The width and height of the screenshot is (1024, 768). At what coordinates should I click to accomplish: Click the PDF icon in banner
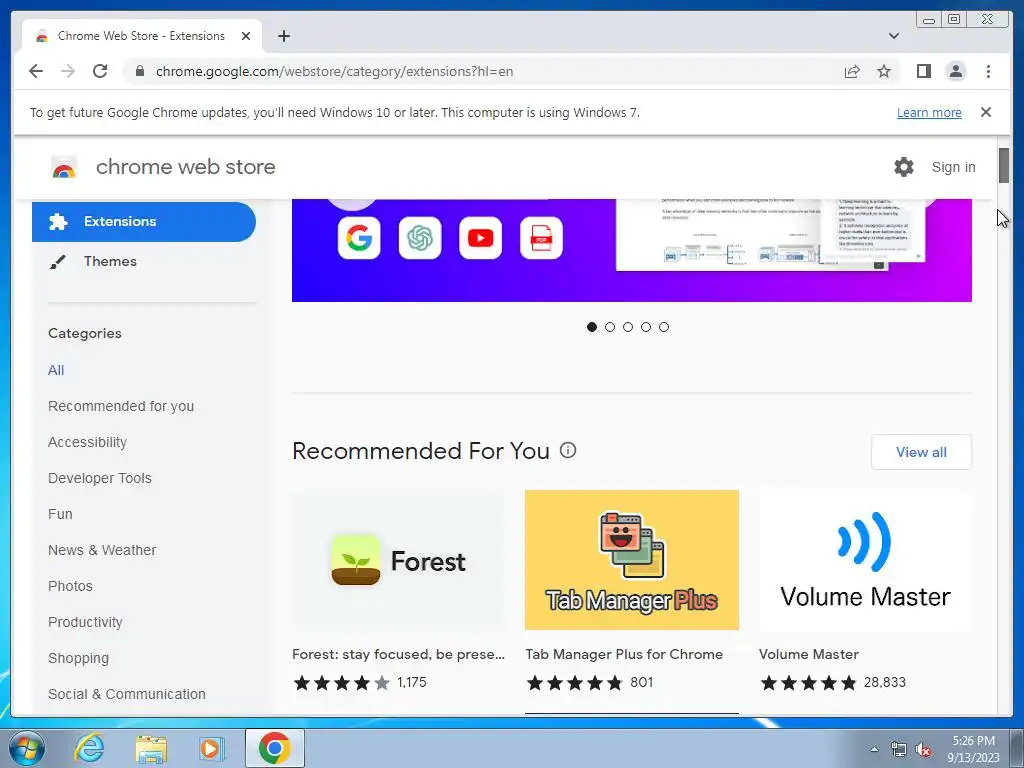[x=541, y=238]
